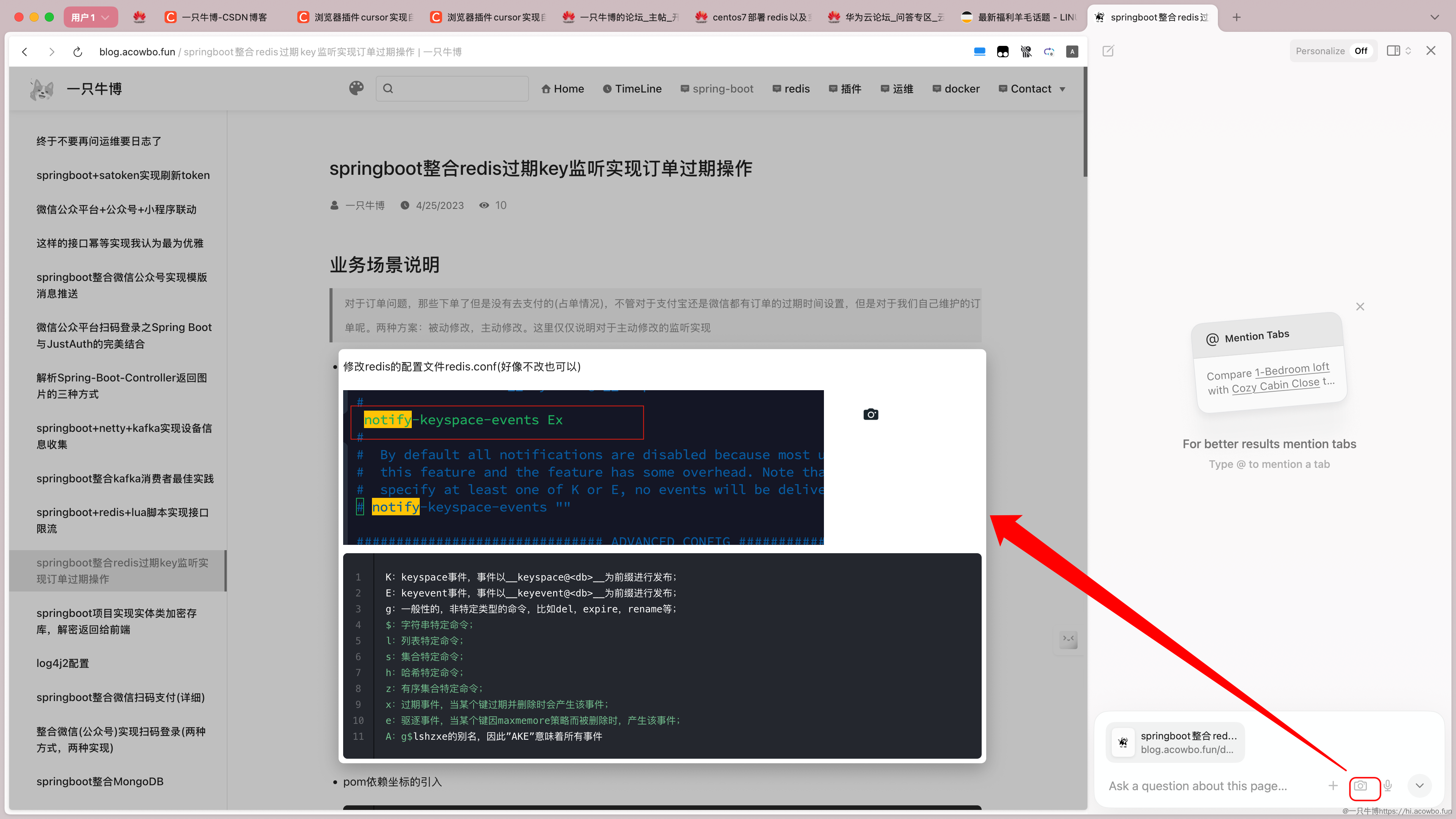Screen dimensions: 1456x819
Task: Click the 一只牛博 blog title
Action: (x=94, y=89)
